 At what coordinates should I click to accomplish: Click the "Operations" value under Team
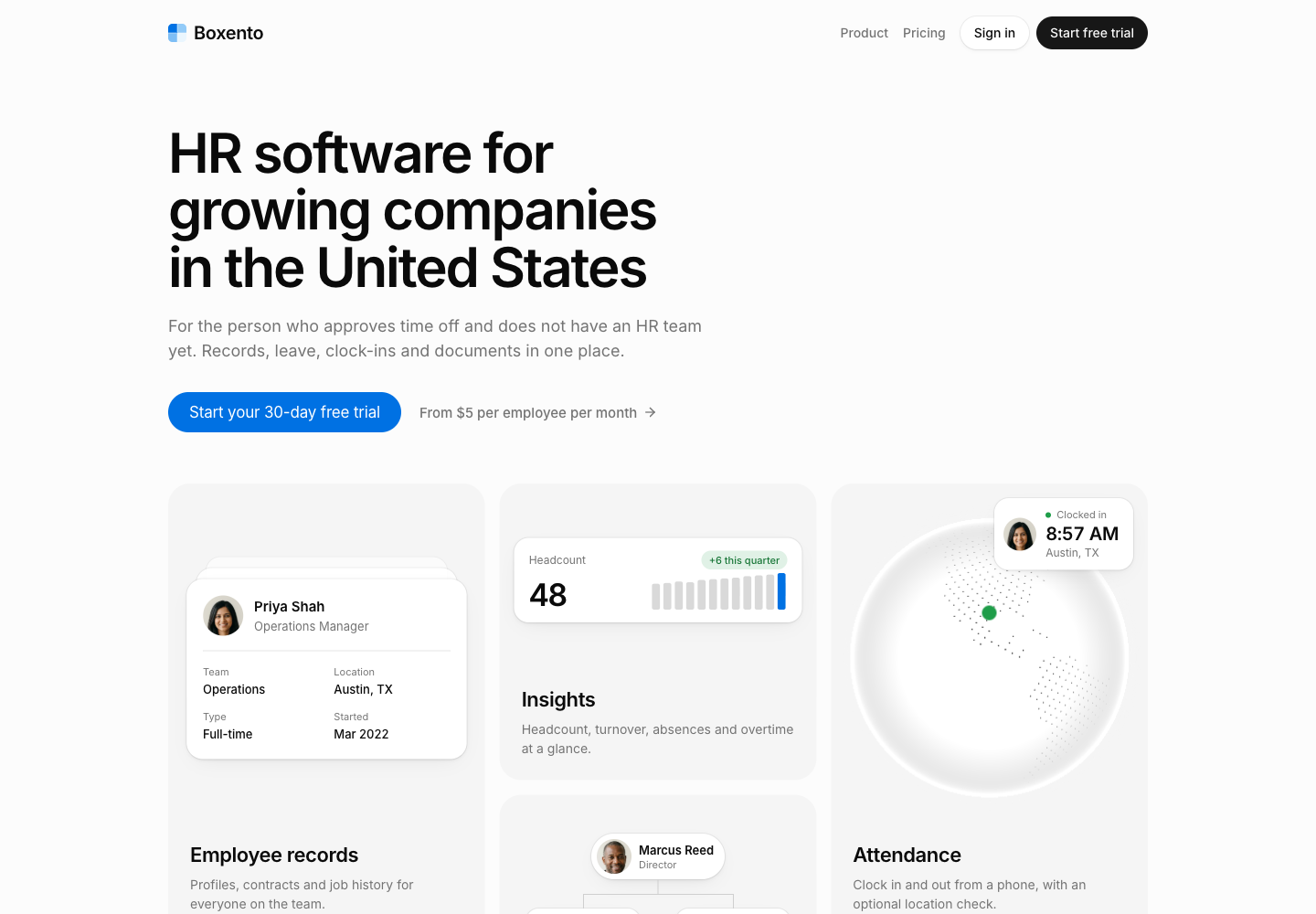pyautogui.click(x=234, y=689)
